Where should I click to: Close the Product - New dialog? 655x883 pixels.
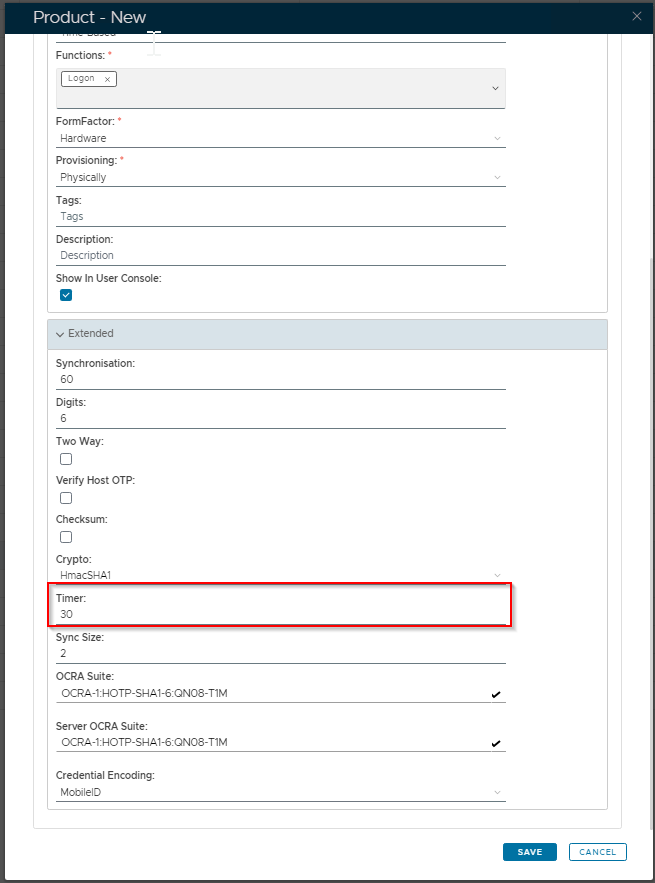coord(637,16)
